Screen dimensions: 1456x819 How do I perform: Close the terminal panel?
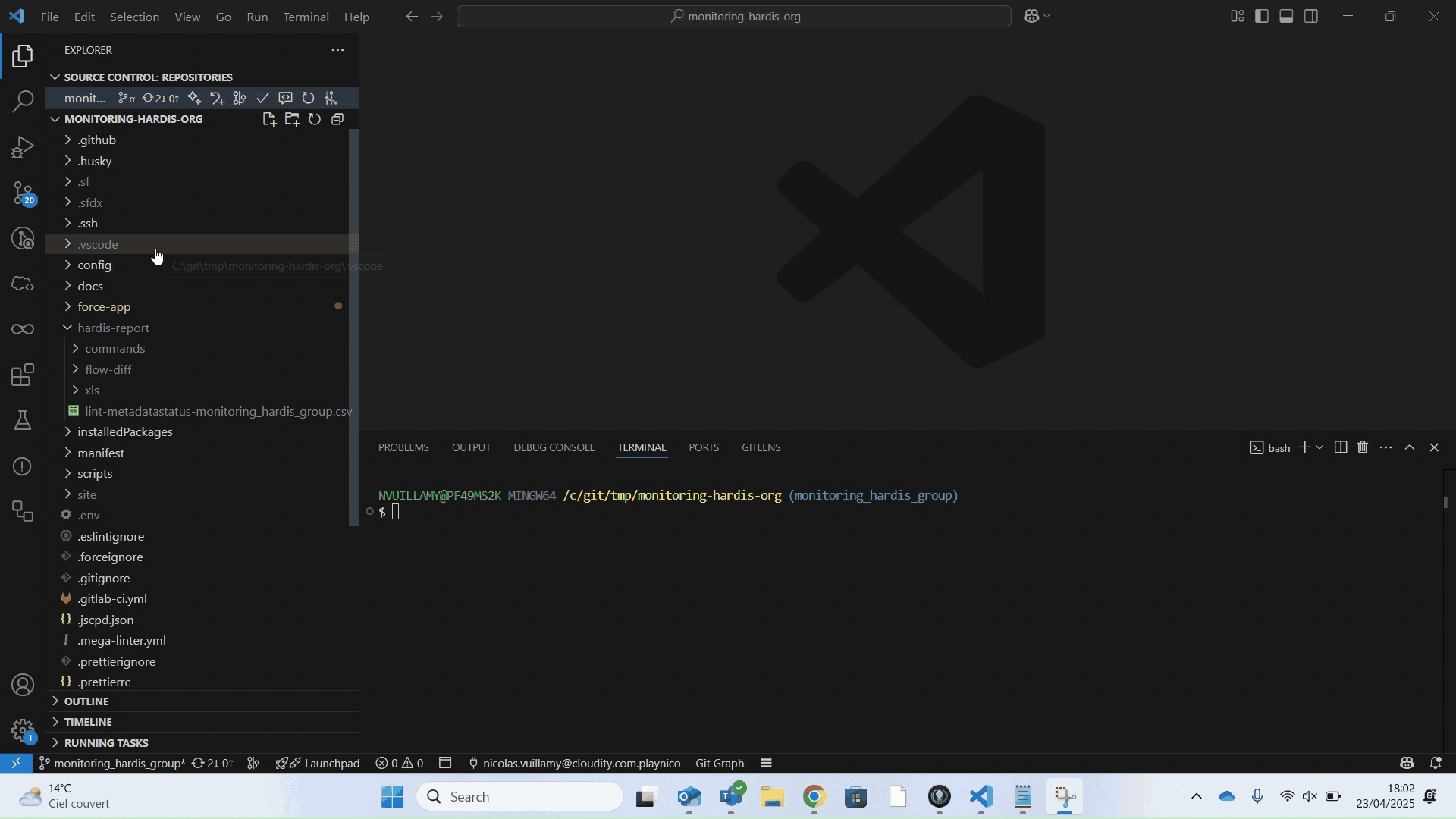1434,447
